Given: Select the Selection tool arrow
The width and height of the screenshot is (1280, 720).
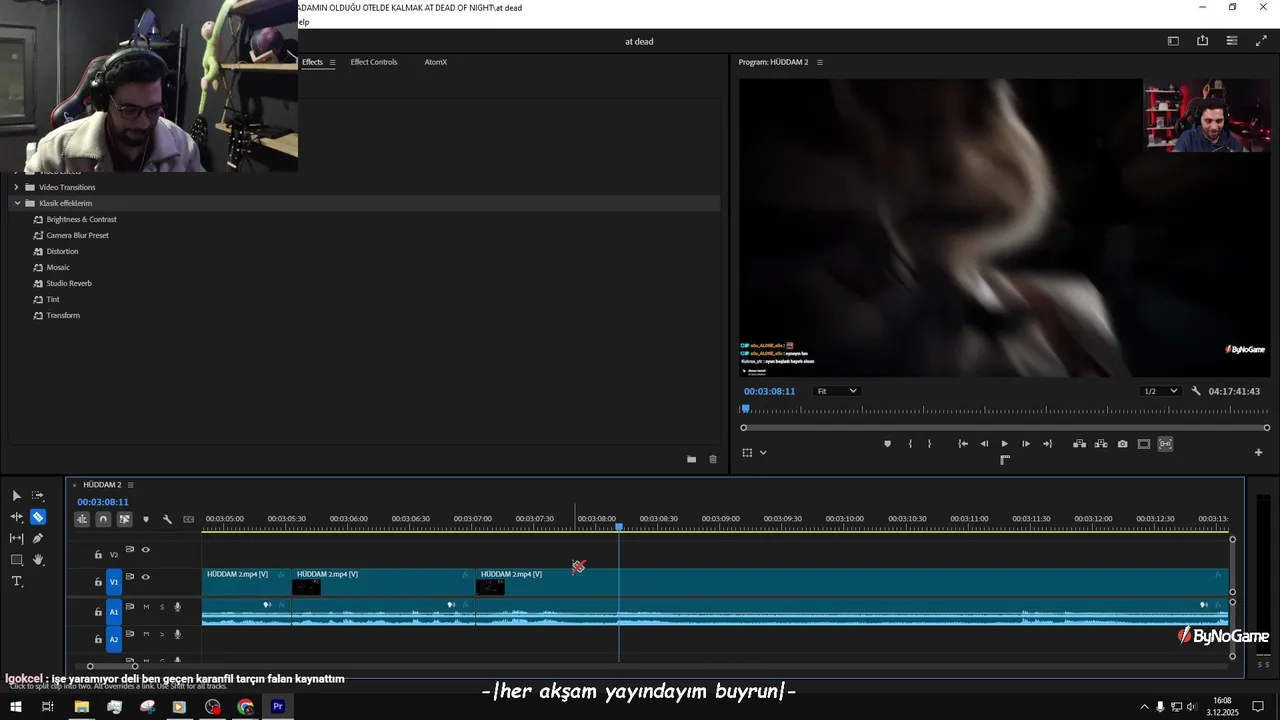Looking at the screenshot, I should (x=16, y=496).
